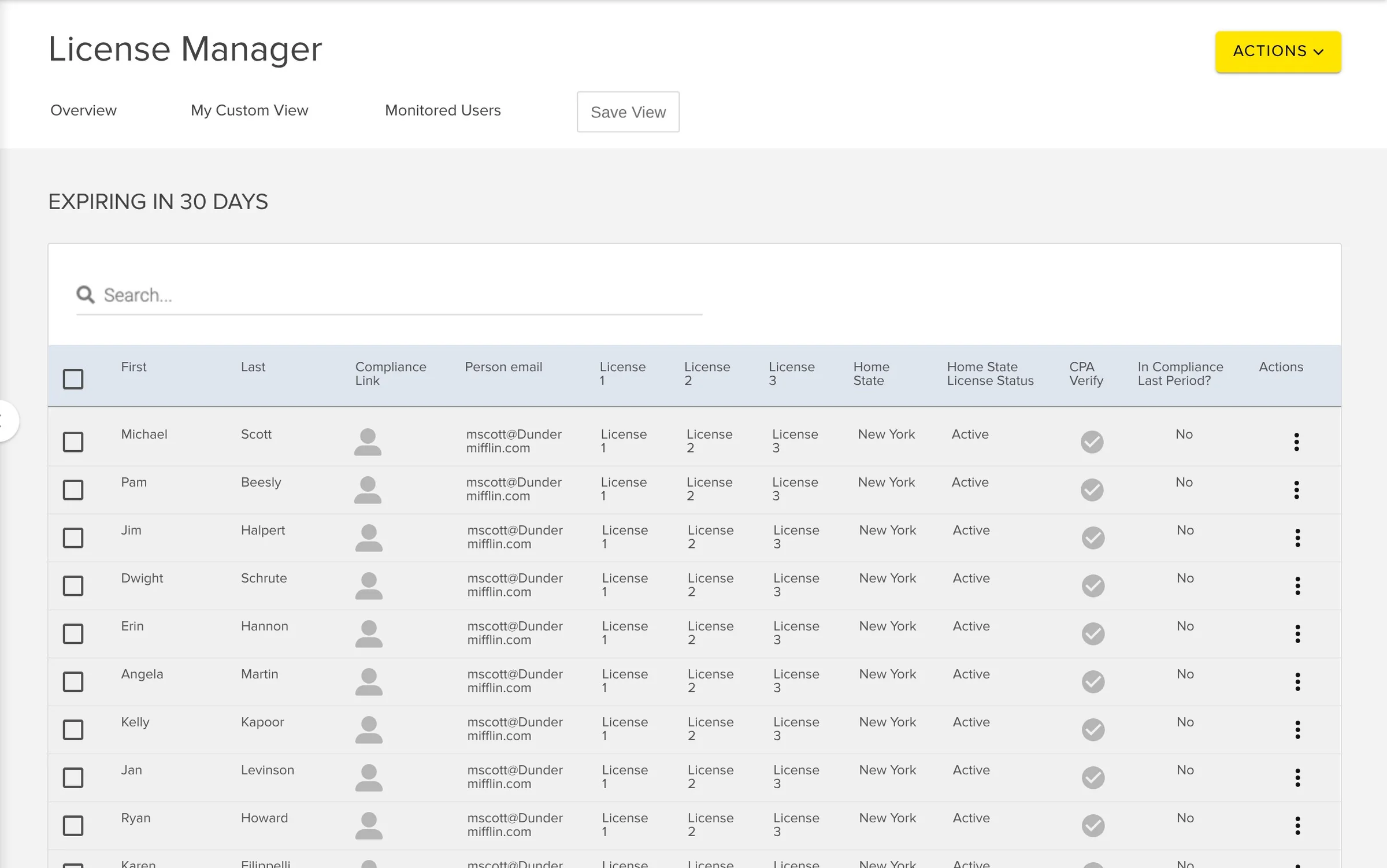Click the Save View button
The width and height of the screenshot is (1387, 868).
628,112
